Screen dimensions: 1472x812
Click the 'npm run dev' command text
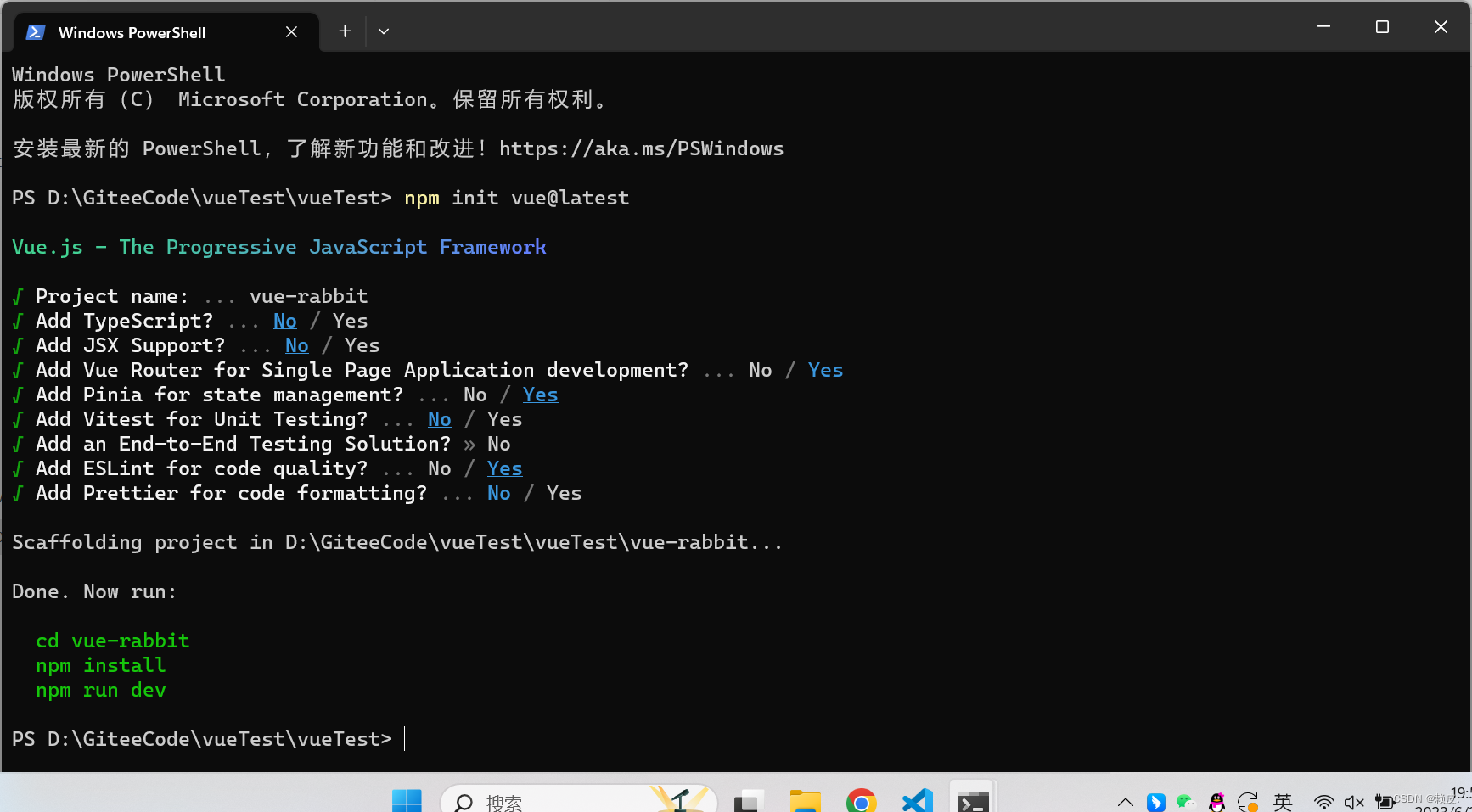(101, 690)
